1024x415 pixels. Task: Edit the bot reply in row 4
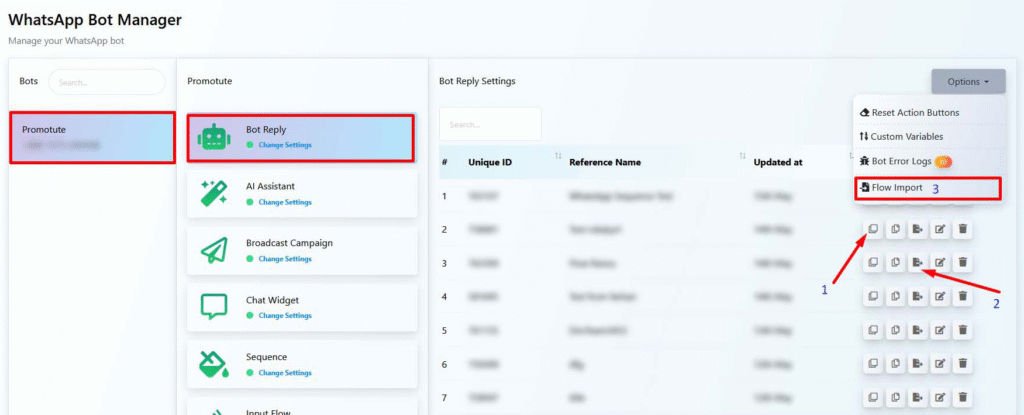(x=940, y=296)
